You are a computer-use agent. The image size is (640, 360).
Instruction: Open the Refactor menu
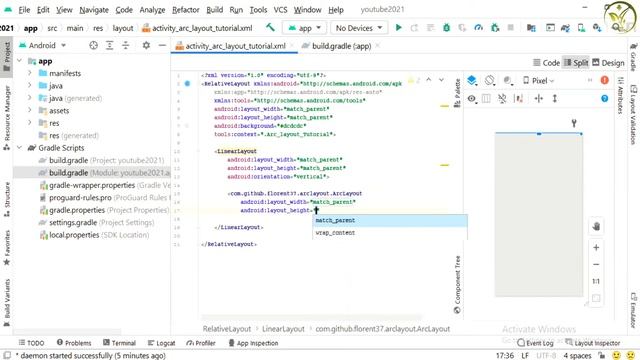point(185,9)
